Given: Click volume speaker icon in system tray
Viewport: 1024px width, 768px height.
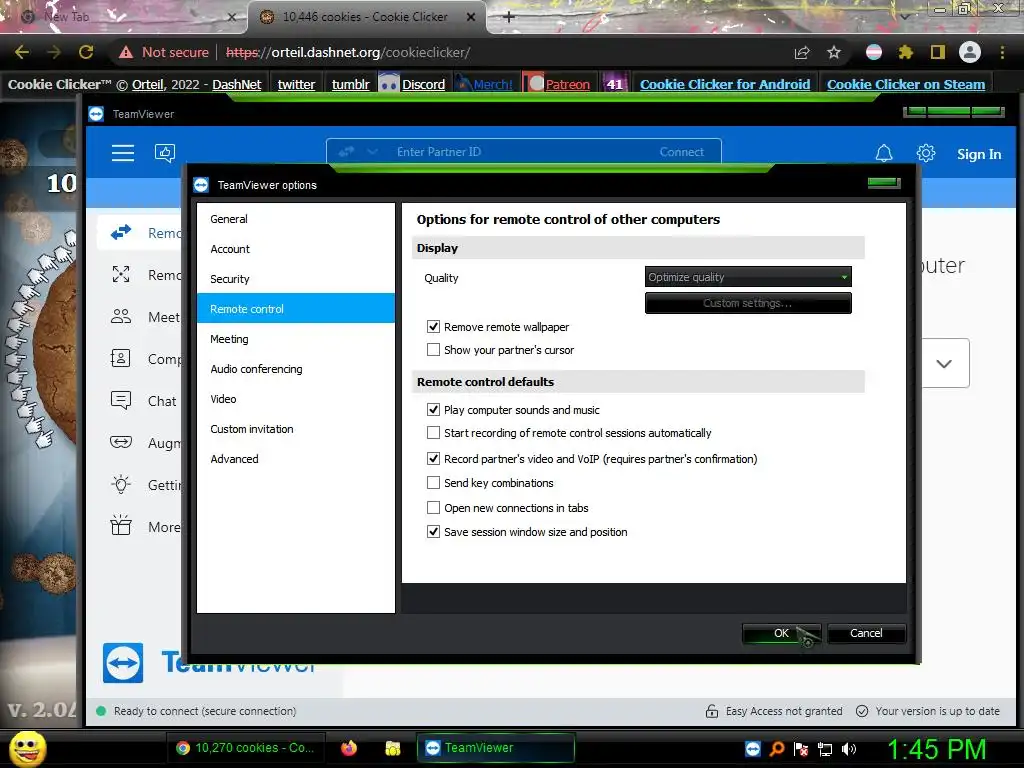Looking at the screenshot, I should pos(849,748).
